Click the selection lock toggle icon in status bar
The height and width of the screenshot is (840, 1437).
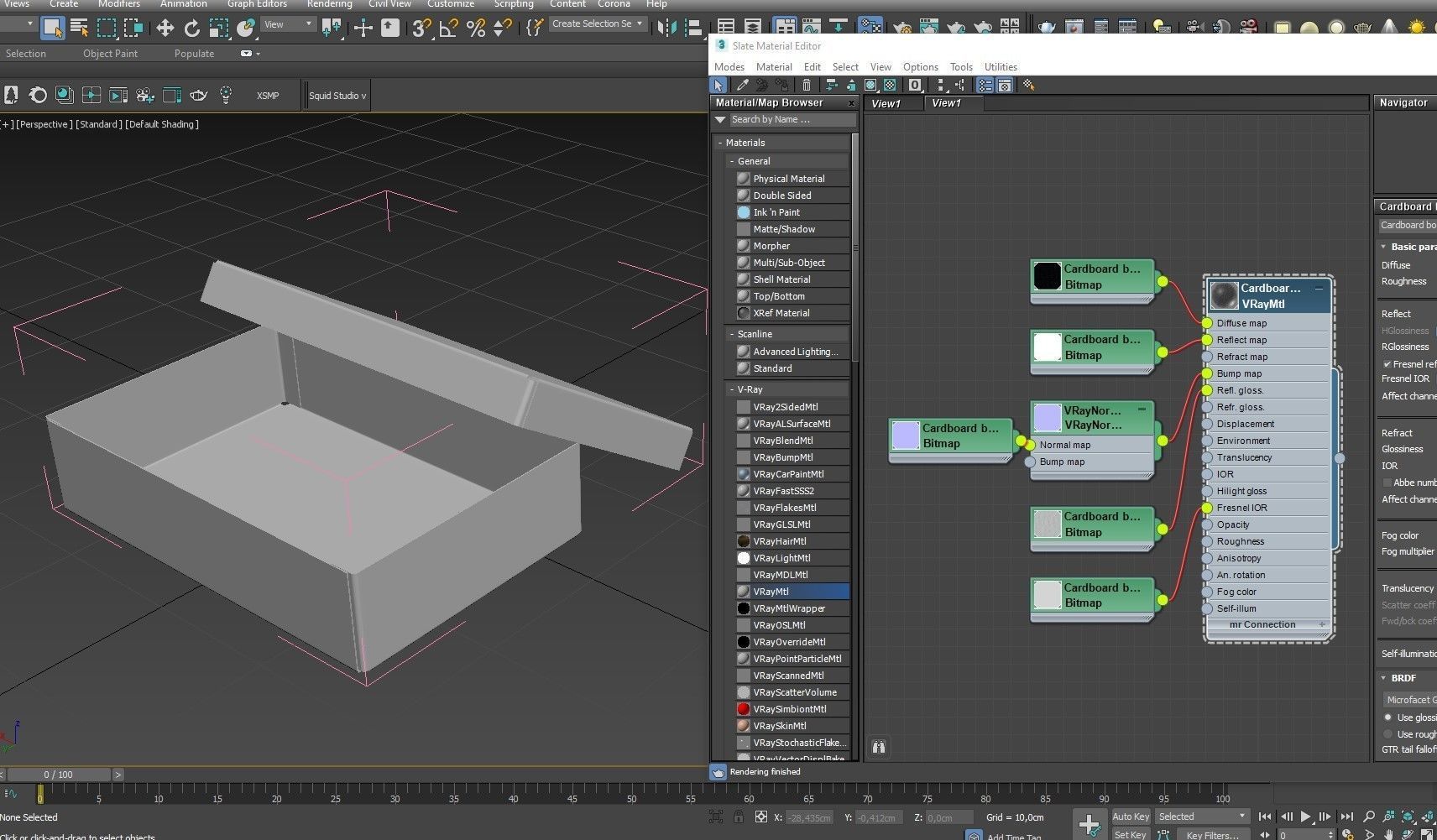point(739,817)
